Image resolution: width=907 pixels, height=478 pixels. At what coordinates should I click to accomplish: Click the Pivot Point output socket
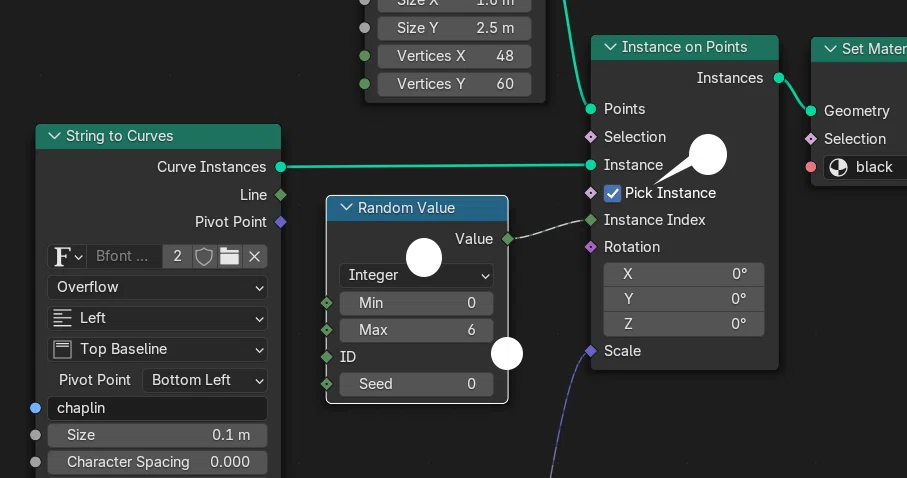pyautogui.click(x=281, y=222)
